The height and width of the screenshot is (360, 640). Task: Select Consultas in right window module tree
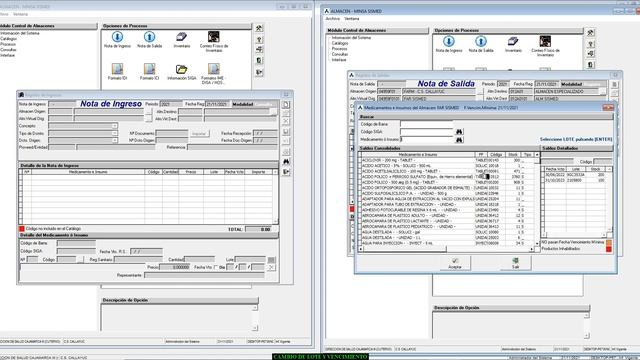tap(340, 54)
